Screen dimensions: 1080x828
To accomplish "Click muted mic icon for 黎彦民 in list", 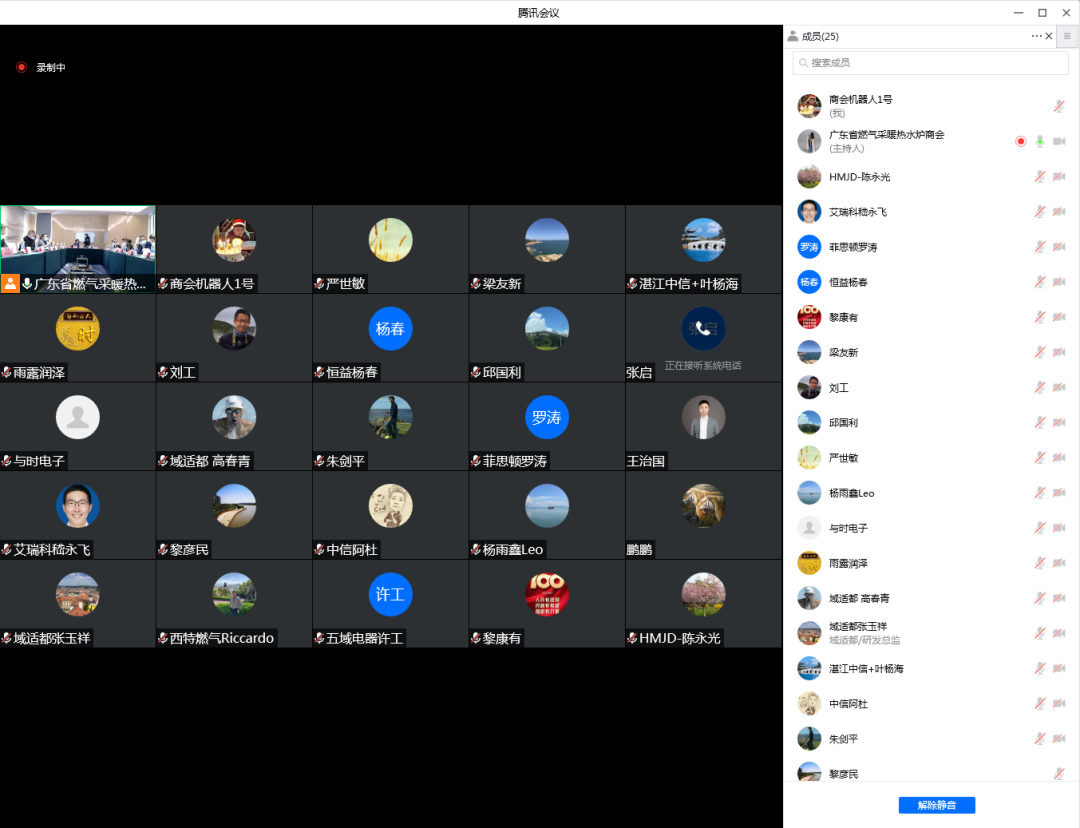I will (x=1059, y=774).
